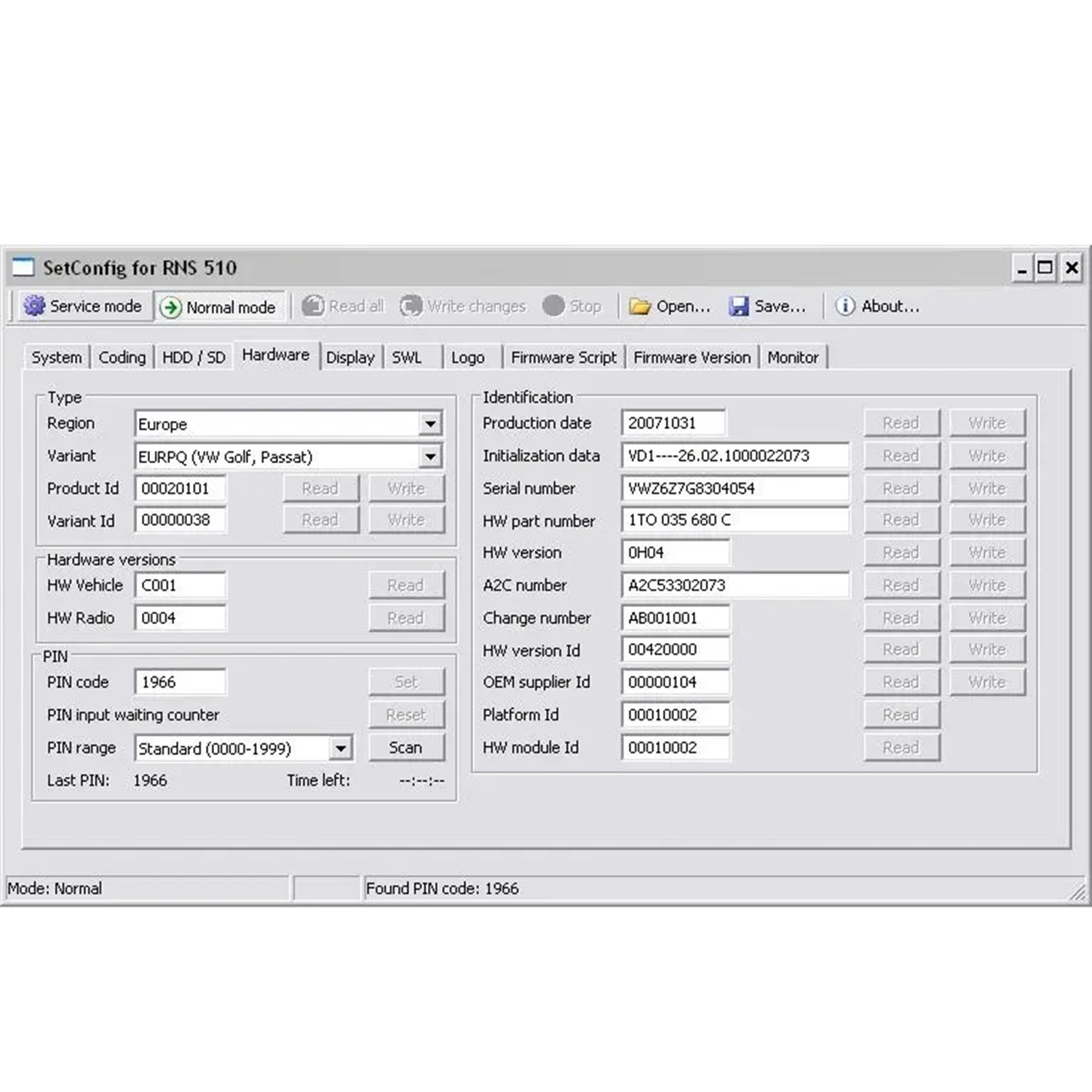This screenshot has width=1092, height=1092.
Task: Open the Display tab
Action: [350, 357]
